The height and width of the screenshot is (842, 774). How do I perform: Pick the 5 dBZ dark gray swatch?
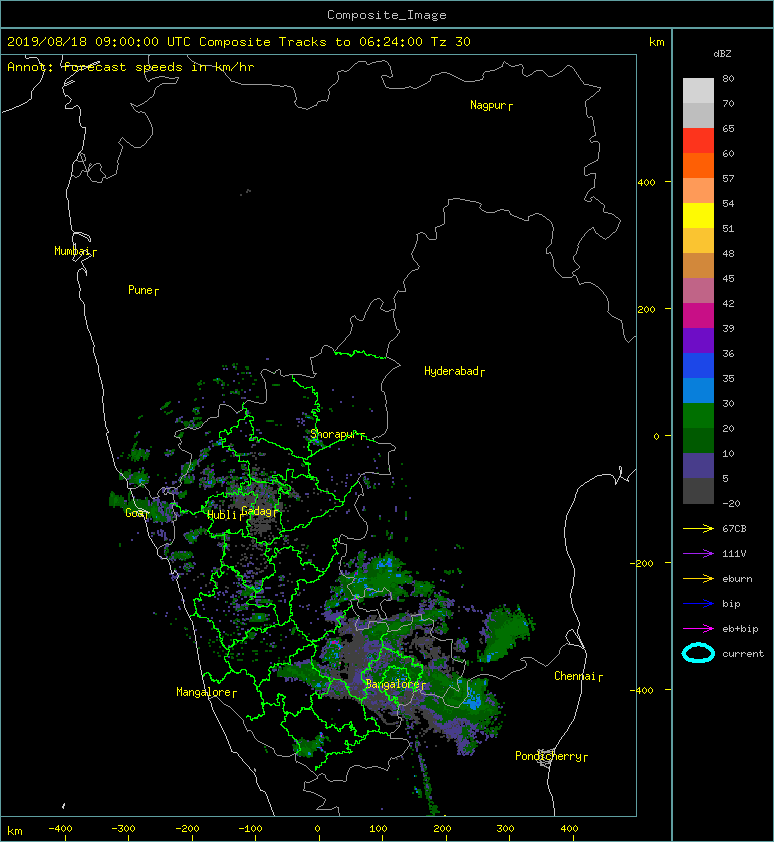click(698, 490)
